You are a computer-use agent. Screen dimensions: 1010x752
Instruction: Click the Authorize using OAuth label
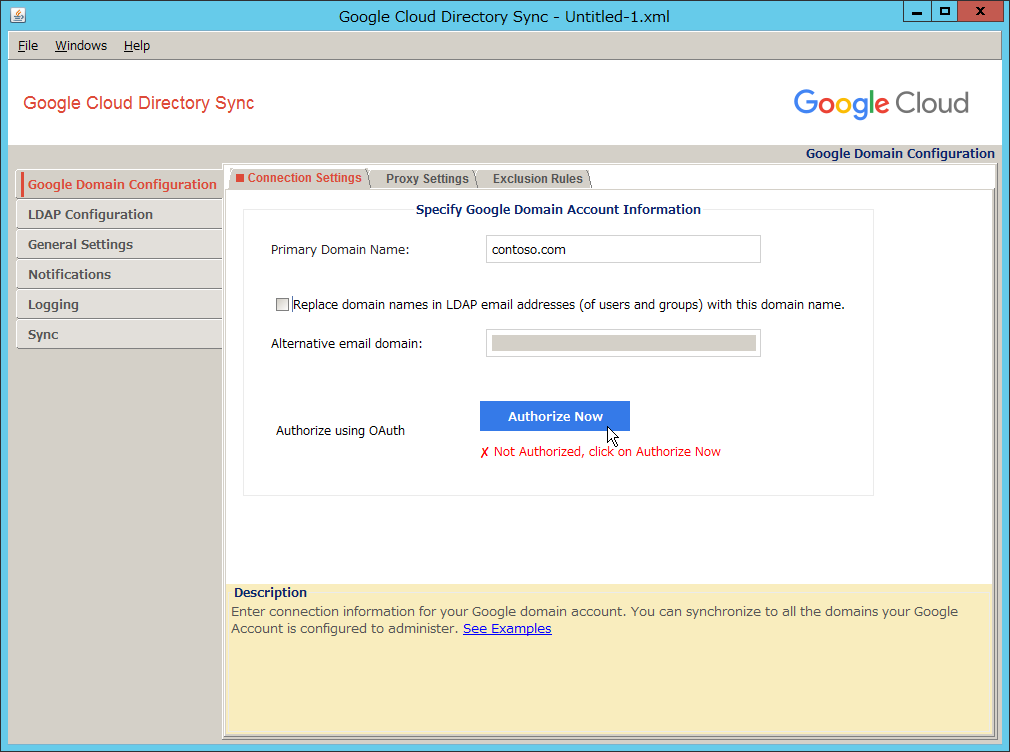(x=340, y=430)
